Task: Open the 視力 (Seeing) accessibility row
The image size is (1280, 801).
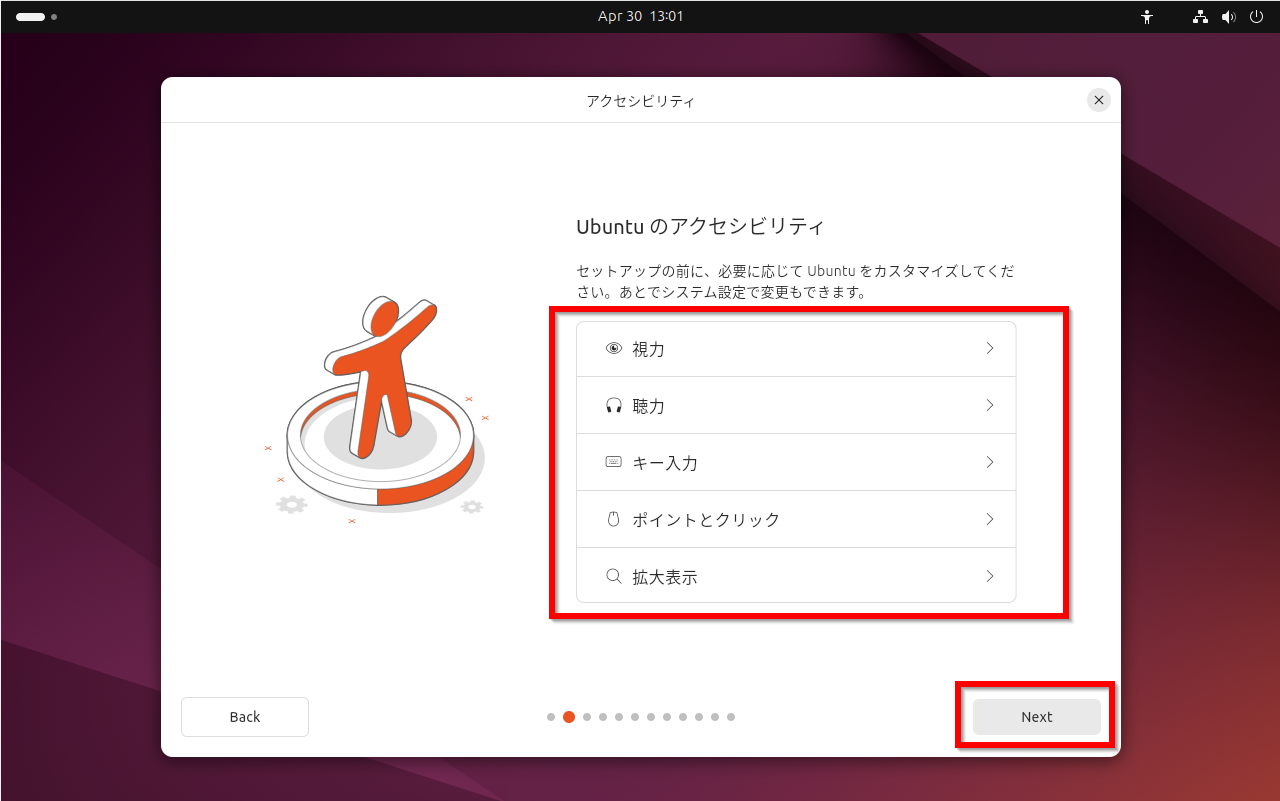Action: [x=796, y=349]
